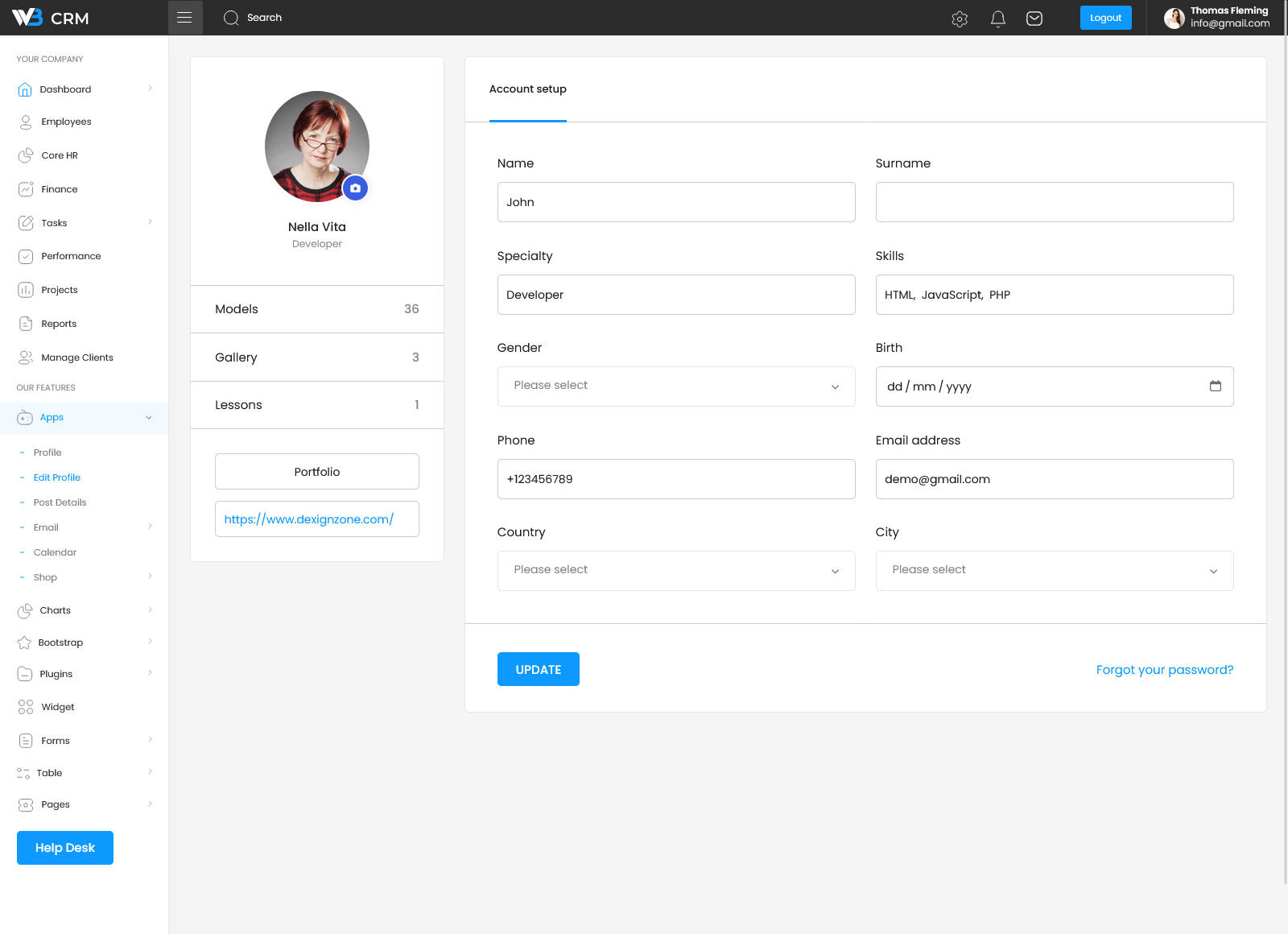Click the Gallery 3 row
The height and width of the screenshot is (934, 1288).
click(317, 357)
